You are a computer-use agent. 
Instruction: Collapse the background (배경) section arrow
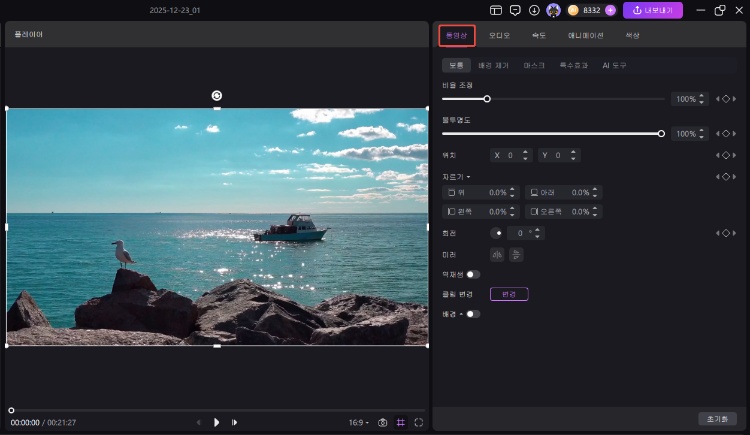(461, 314)
